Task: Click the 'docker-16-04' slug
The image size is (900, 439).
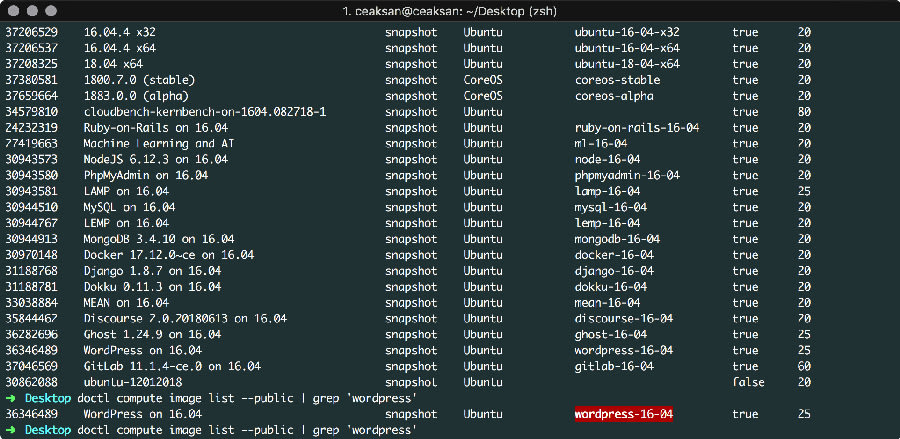Action: pyautogui.click(x=614, y=255)
